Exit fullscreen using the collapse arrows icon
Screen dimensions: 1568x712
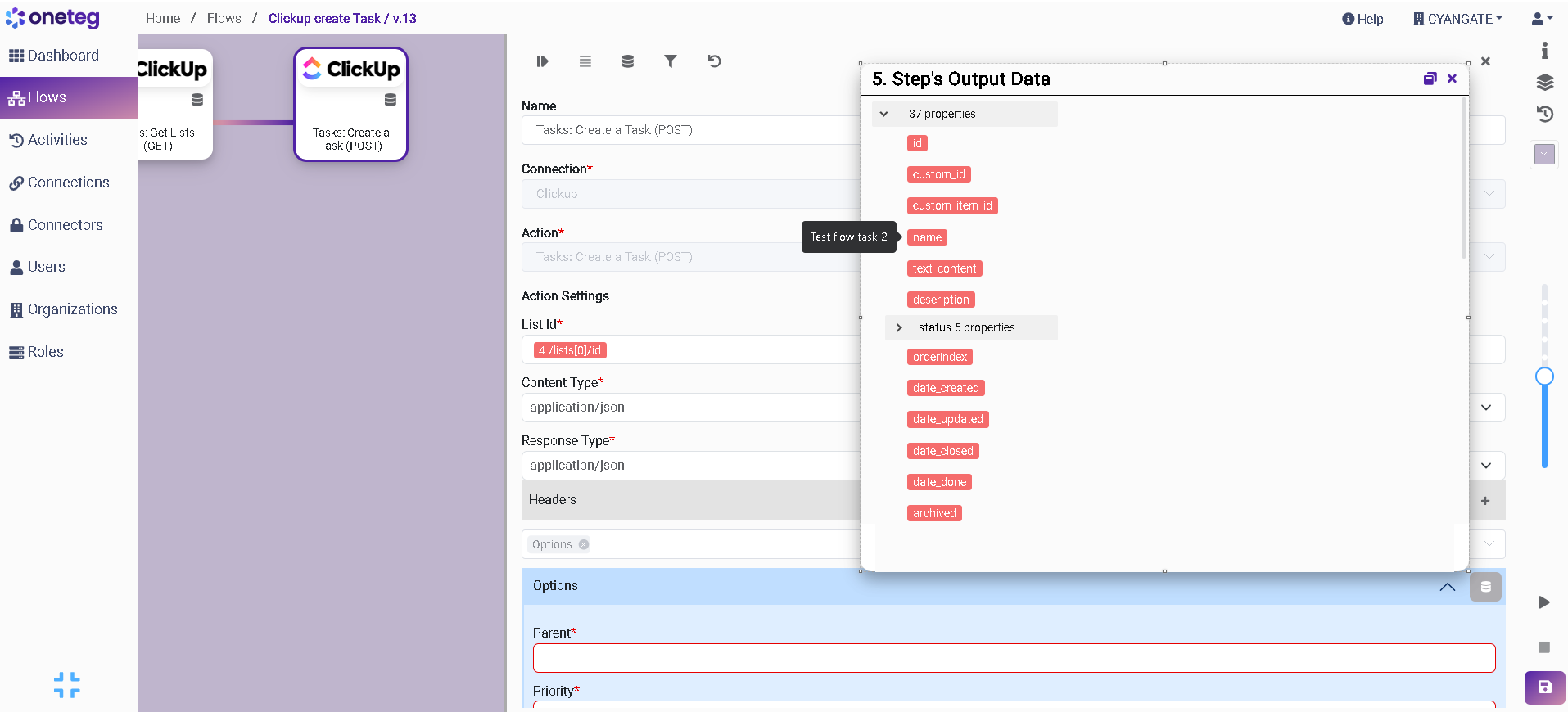point(67,685)
